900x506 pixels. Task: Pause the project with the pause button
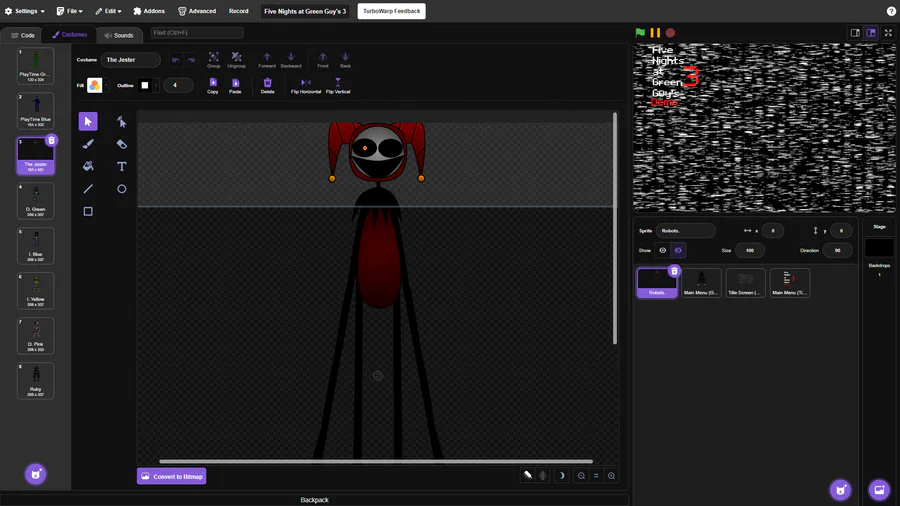click(x=655, y=33)
